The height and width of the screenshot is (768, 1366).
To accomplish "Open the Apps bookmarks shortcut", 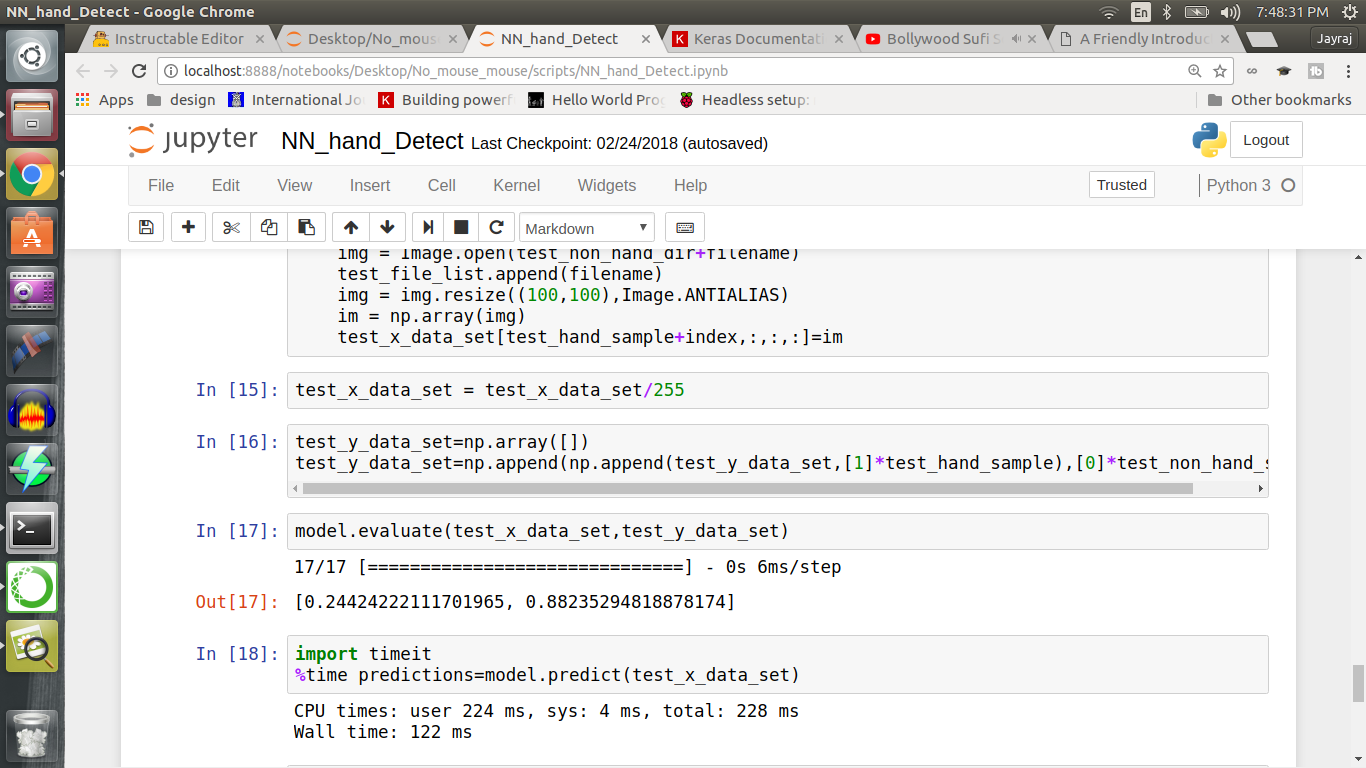I will click(104, 100).
